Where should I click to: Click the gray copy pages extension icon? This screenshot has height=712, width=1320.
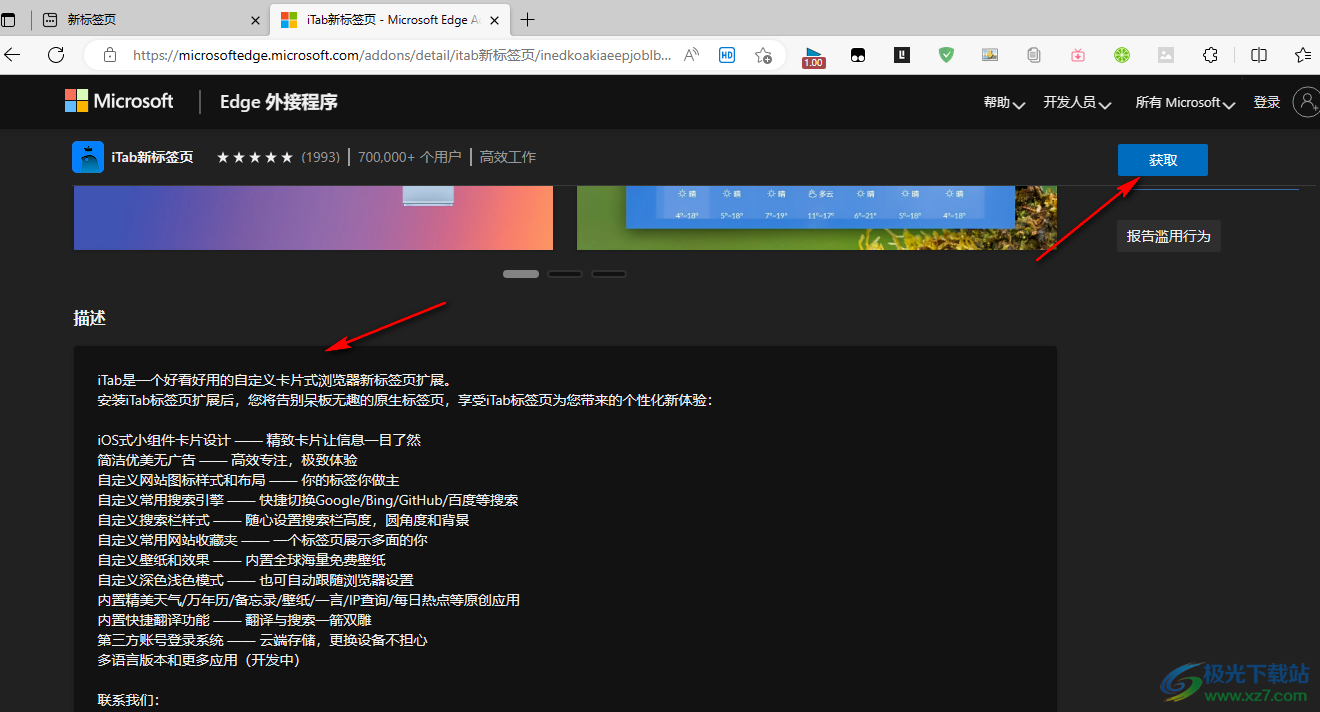[1034, 56]
